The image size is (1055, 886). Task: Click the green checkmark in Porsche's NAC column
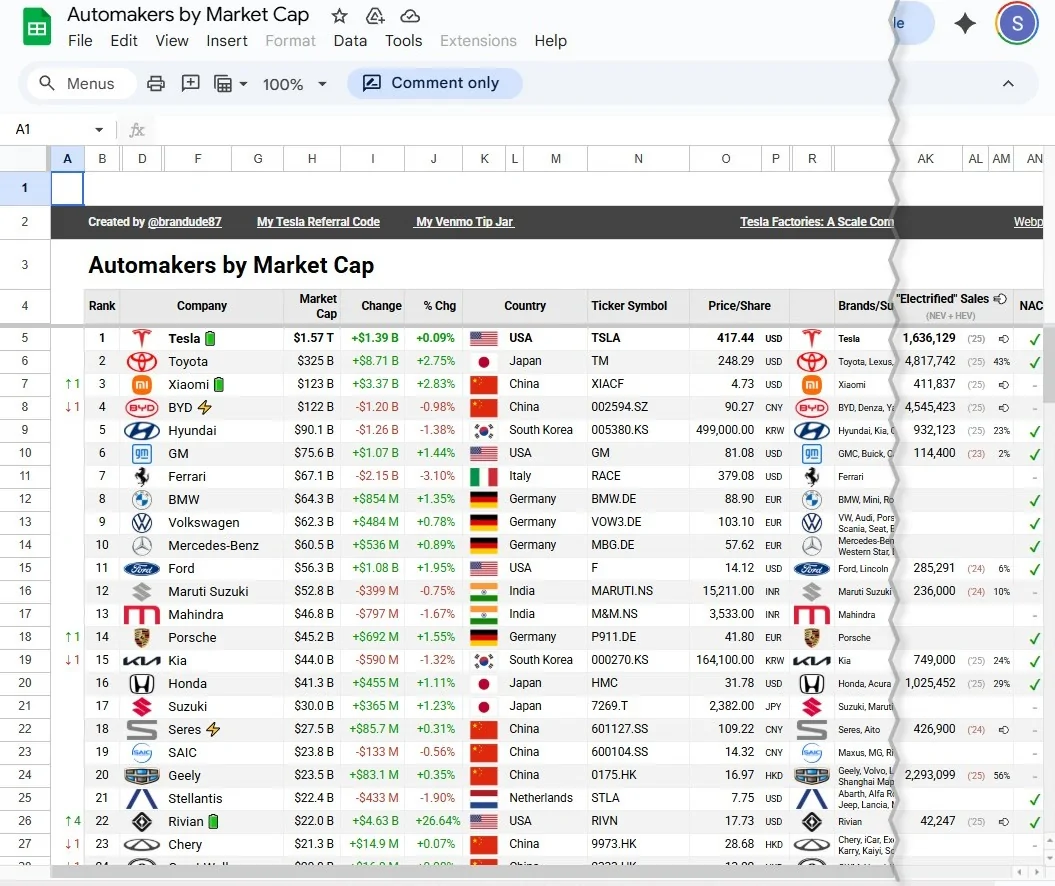point(1034,638)
